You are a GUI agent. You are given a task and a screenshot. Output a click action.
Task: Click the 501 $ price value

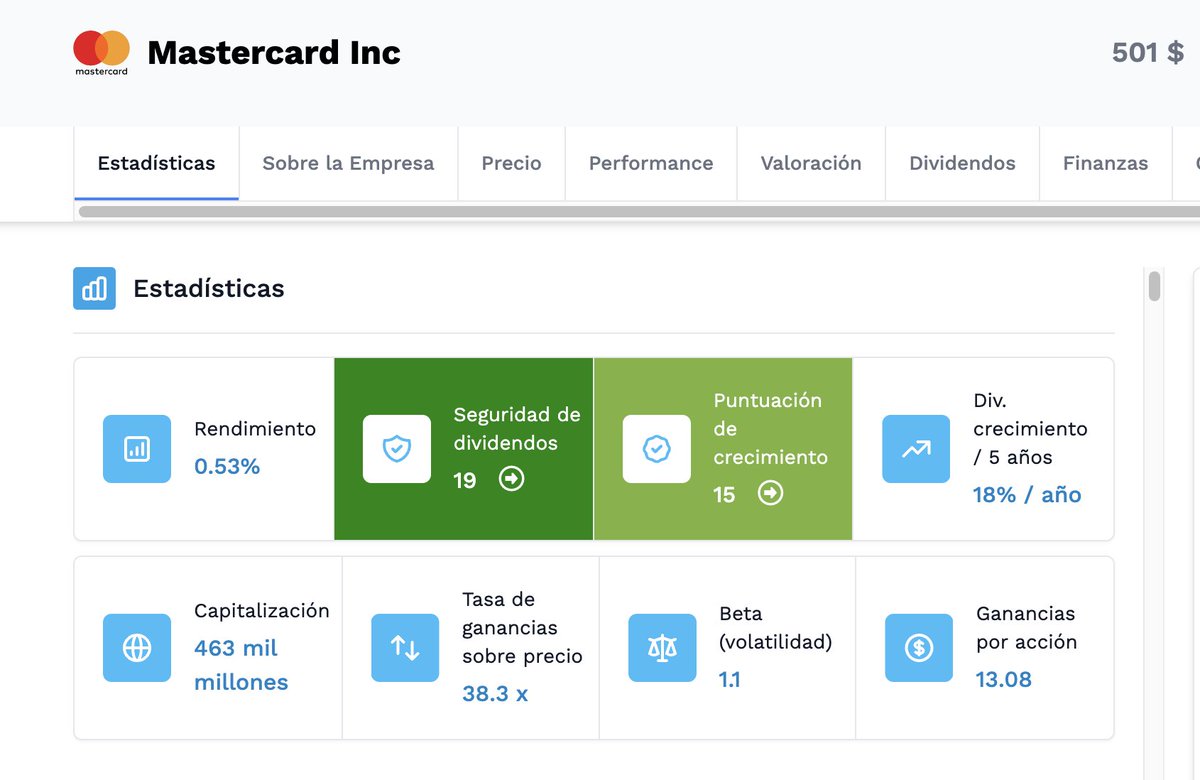[1148, 52]
